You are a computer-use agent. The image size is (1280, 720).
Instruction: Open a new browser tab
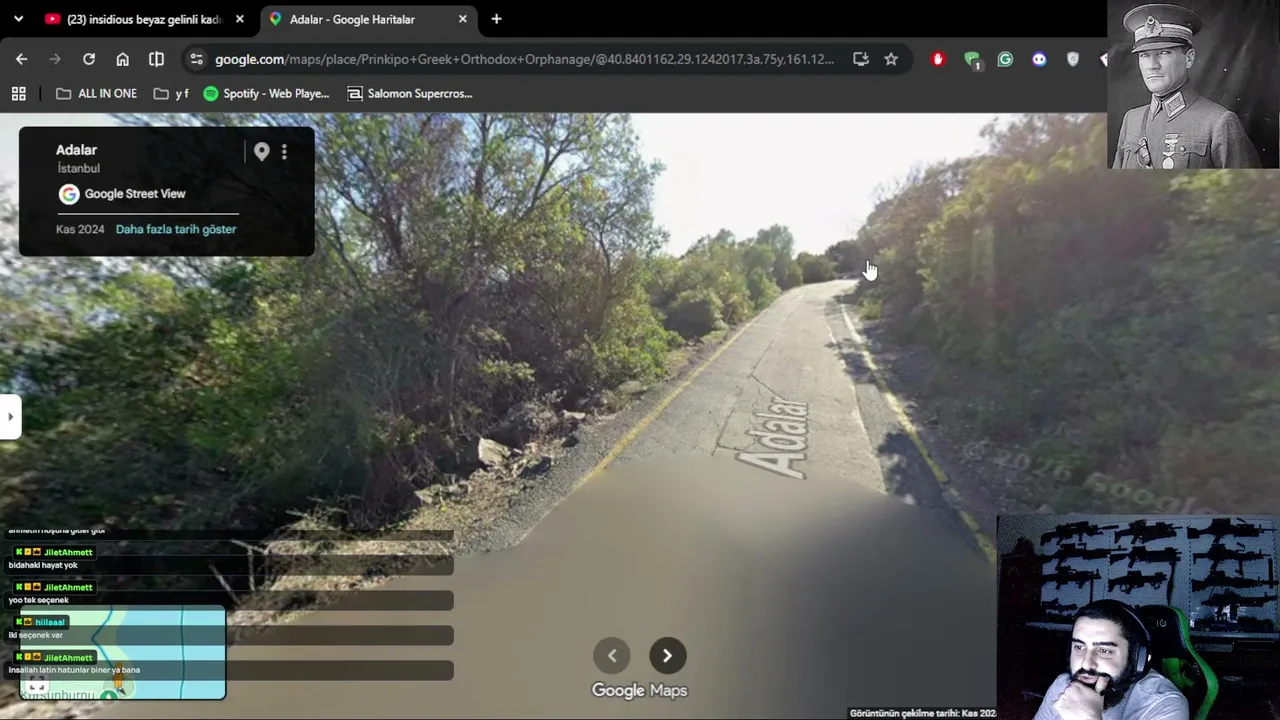[x=496, y=19]
